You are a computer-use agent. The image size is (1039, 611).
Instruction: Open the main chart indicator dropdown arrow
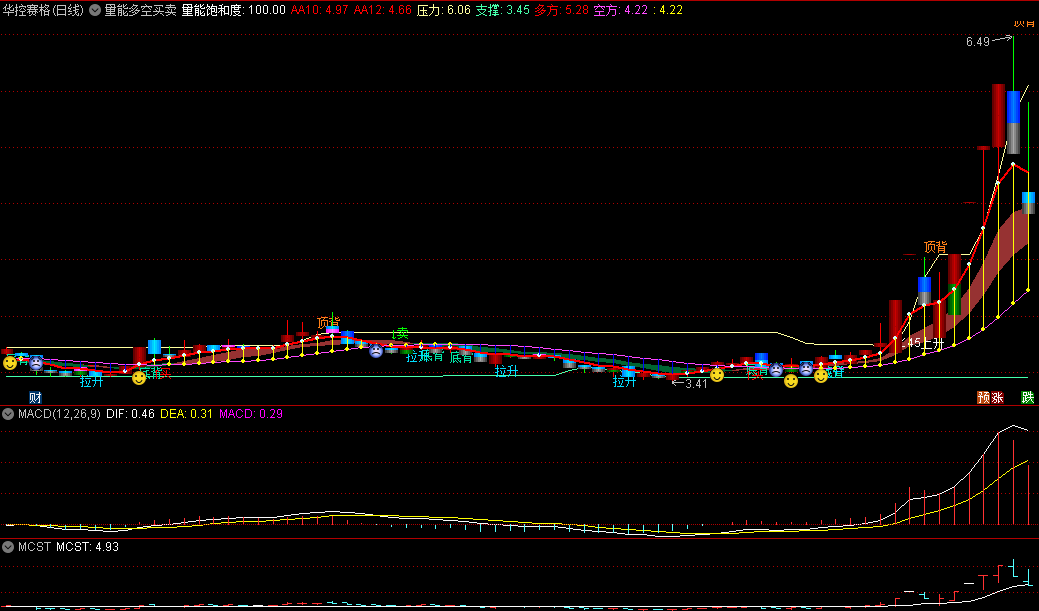(95, 10)
